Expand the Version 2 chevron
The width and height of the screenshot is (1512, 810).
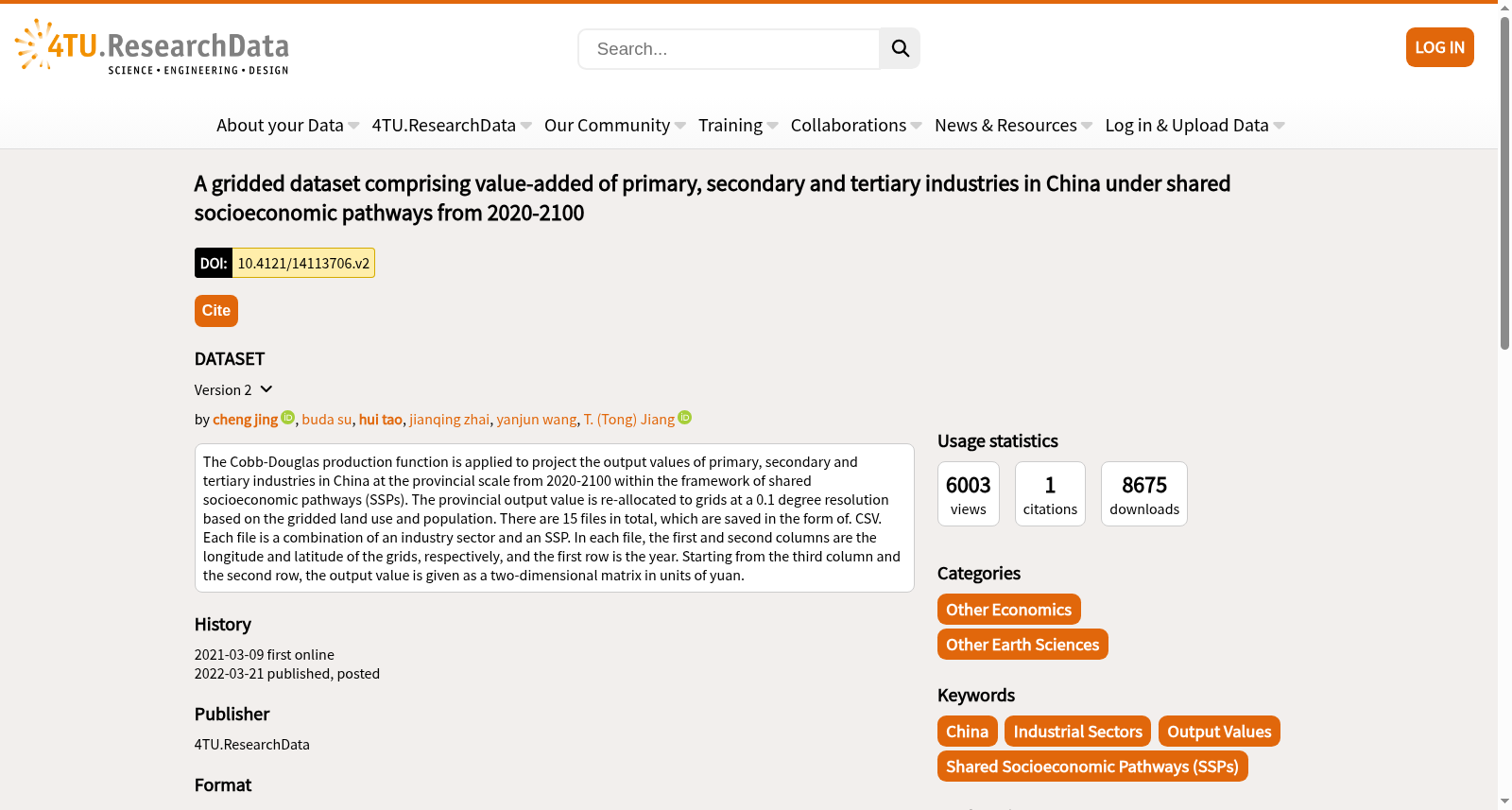click(x=266, y=389)
